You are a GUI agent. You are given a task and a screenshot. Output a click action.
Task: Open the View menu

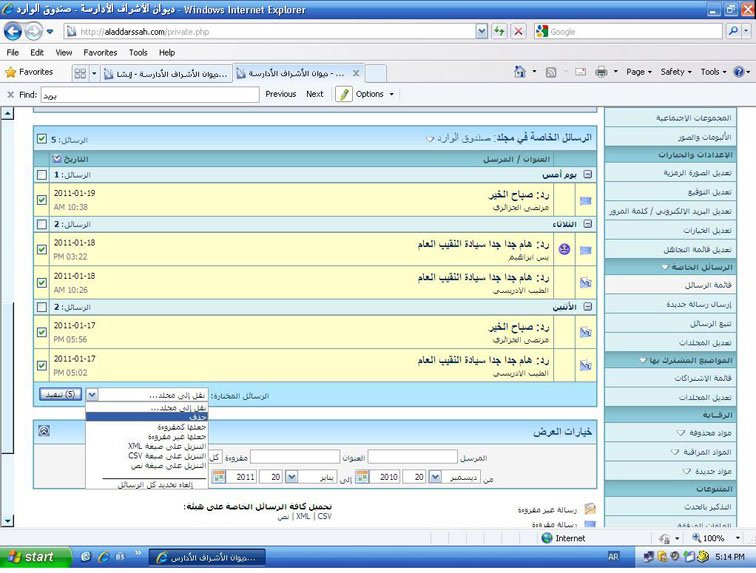coord(64,53)
